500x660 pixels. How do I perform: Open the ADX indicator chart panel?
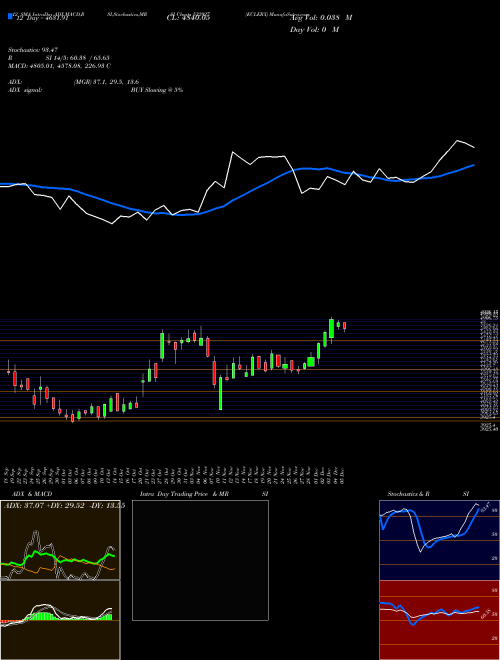(60, 540)
